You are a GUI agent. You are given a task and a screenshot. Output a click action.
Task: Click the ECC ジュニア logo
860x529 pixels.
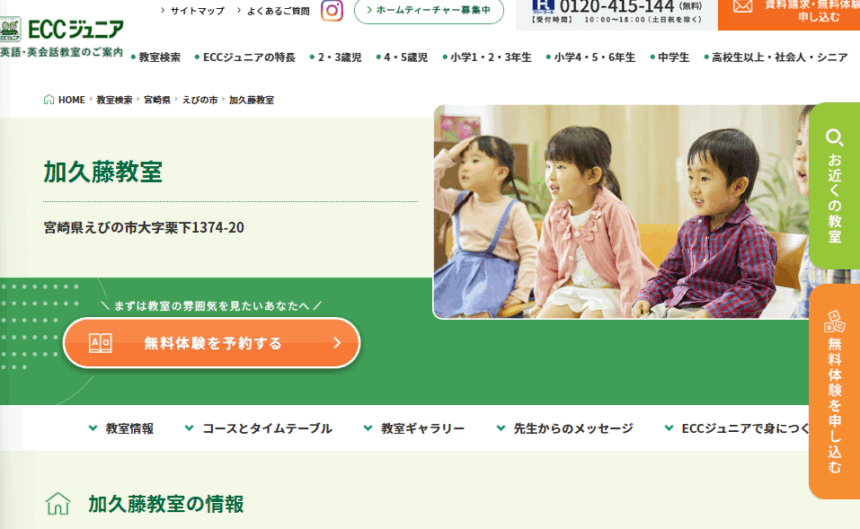[62, 30]
